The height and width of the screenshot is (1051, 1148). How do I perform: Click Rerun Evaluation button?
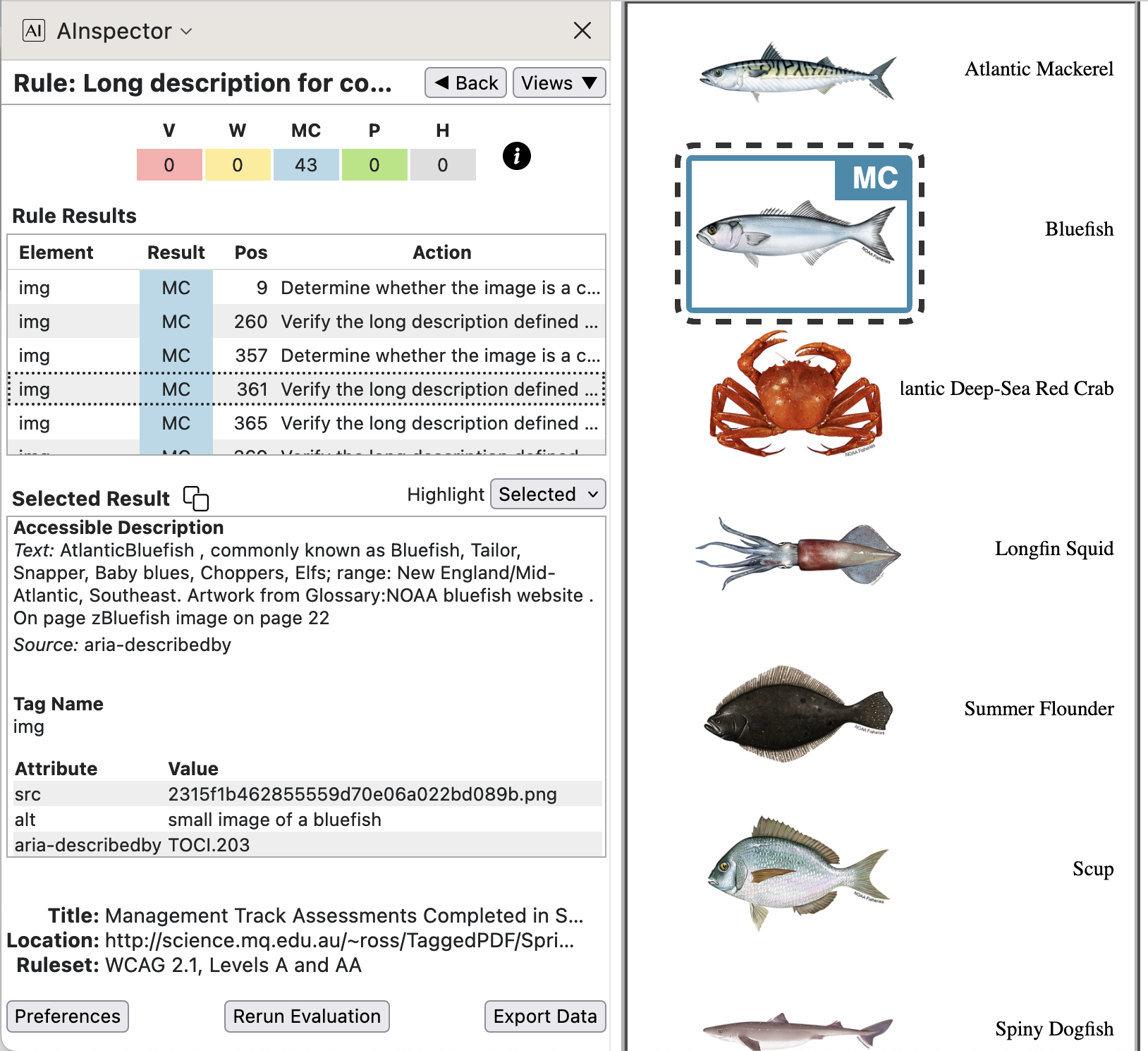tap(307, 1016)
